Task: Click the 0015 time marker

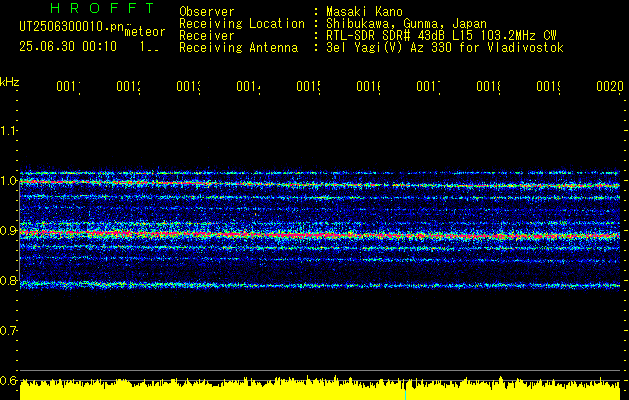Action: (x=308, y=86)
